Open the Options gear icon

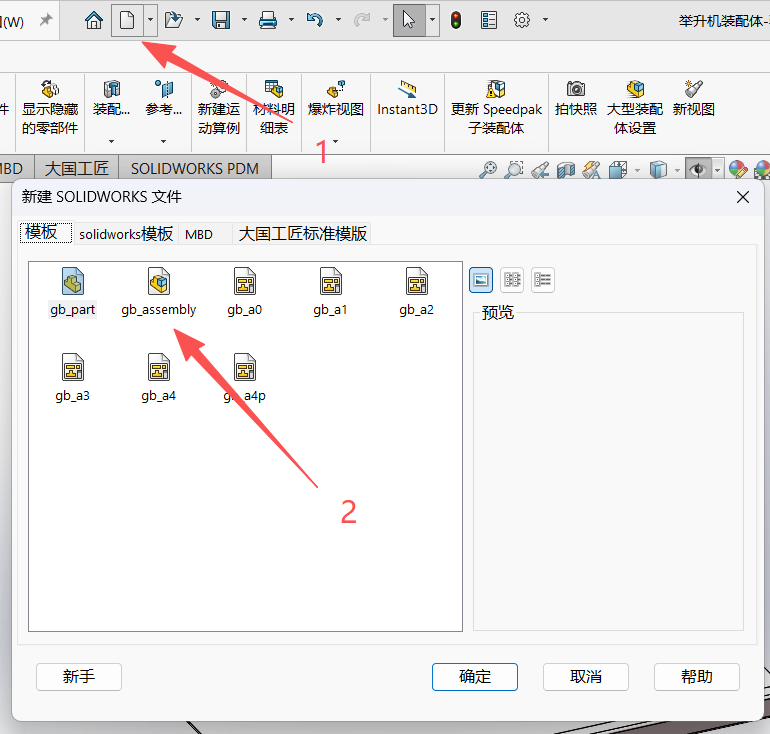tap(521, 20)
